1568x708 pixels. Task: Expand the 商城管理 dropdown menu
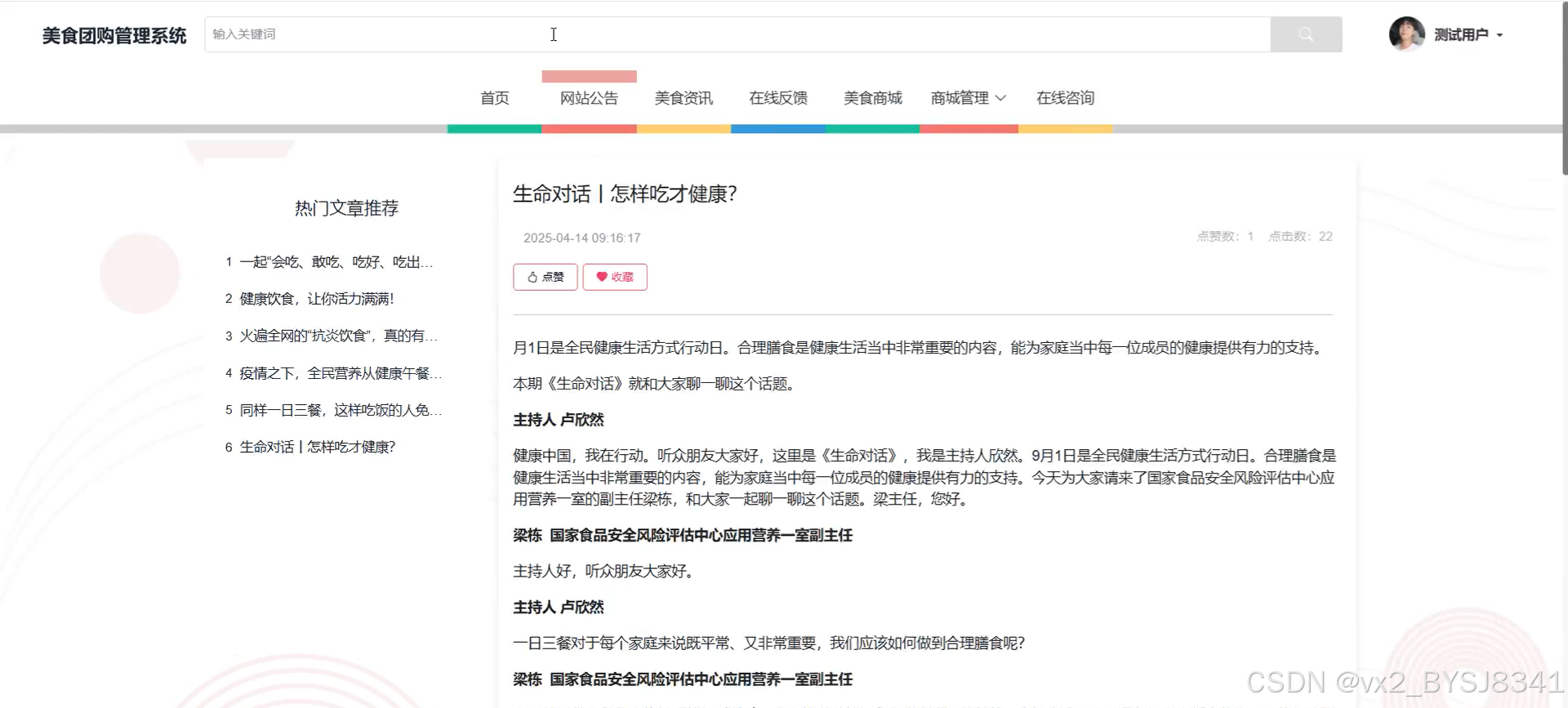pyautogui.click(x=969, y=98)
